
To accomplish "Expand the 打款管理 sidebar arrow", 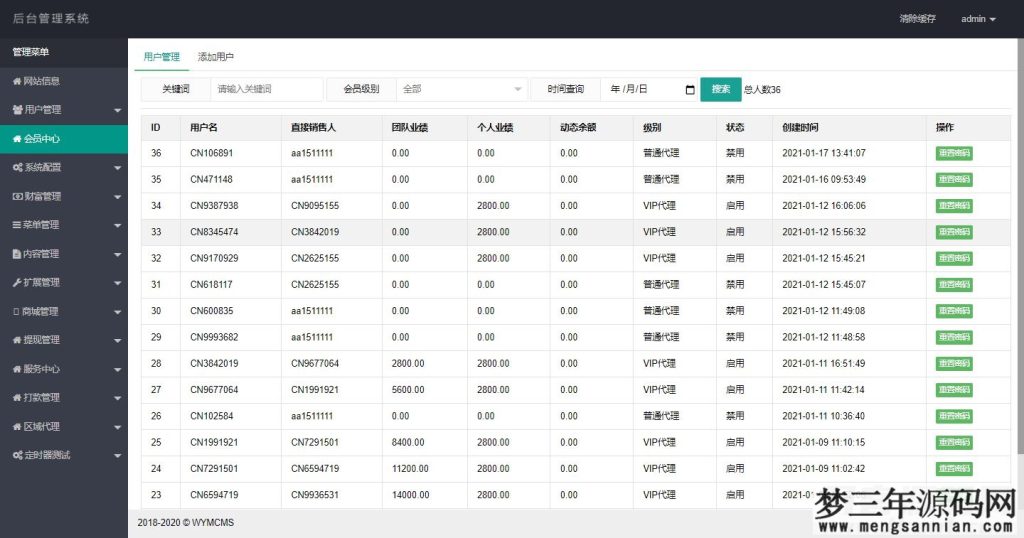I will click(118, 398).
